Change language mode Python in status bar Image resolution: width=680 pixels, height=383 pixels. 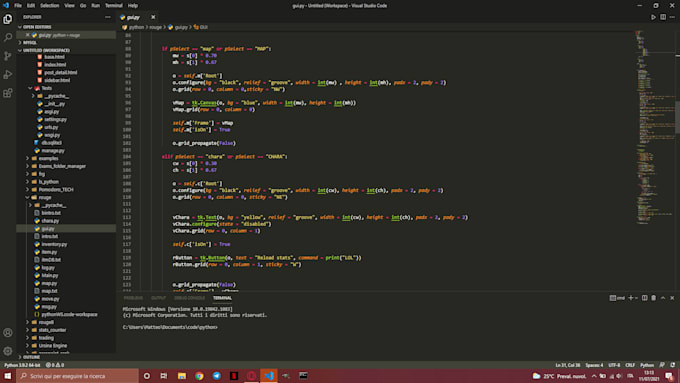click(647, 365)
